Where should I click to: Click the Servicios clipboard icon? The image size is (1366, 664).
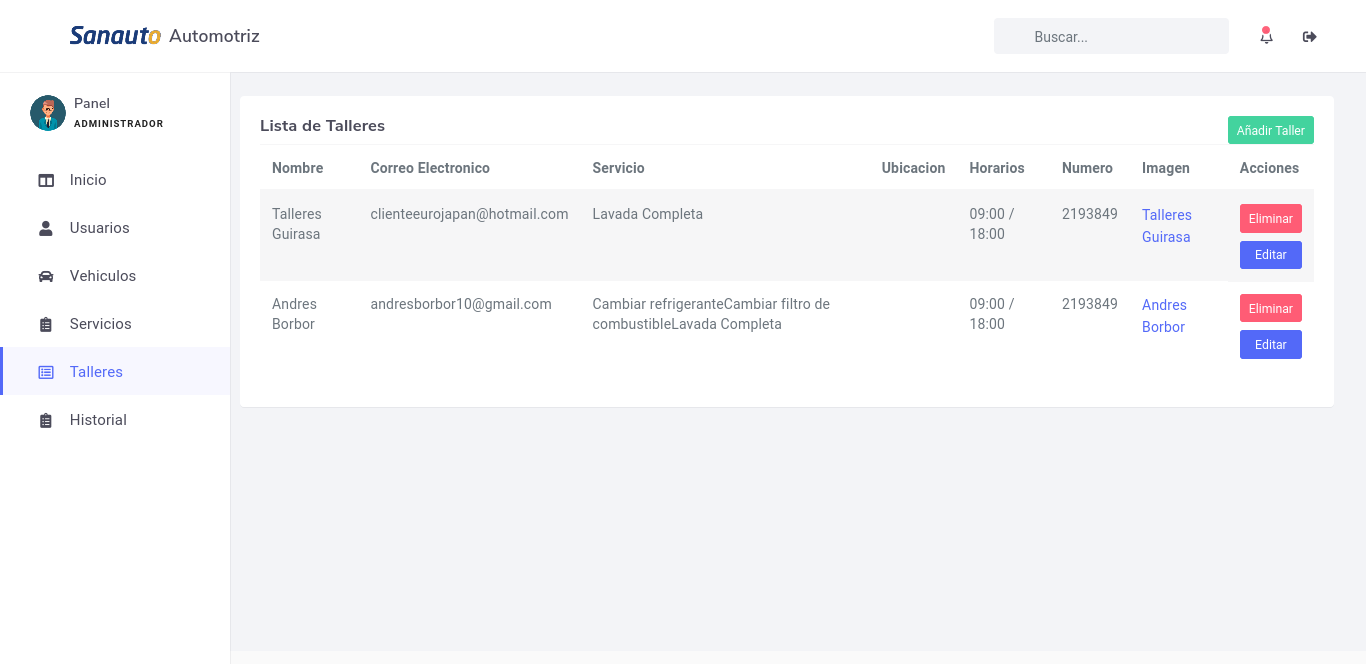[x=46, y=324]
